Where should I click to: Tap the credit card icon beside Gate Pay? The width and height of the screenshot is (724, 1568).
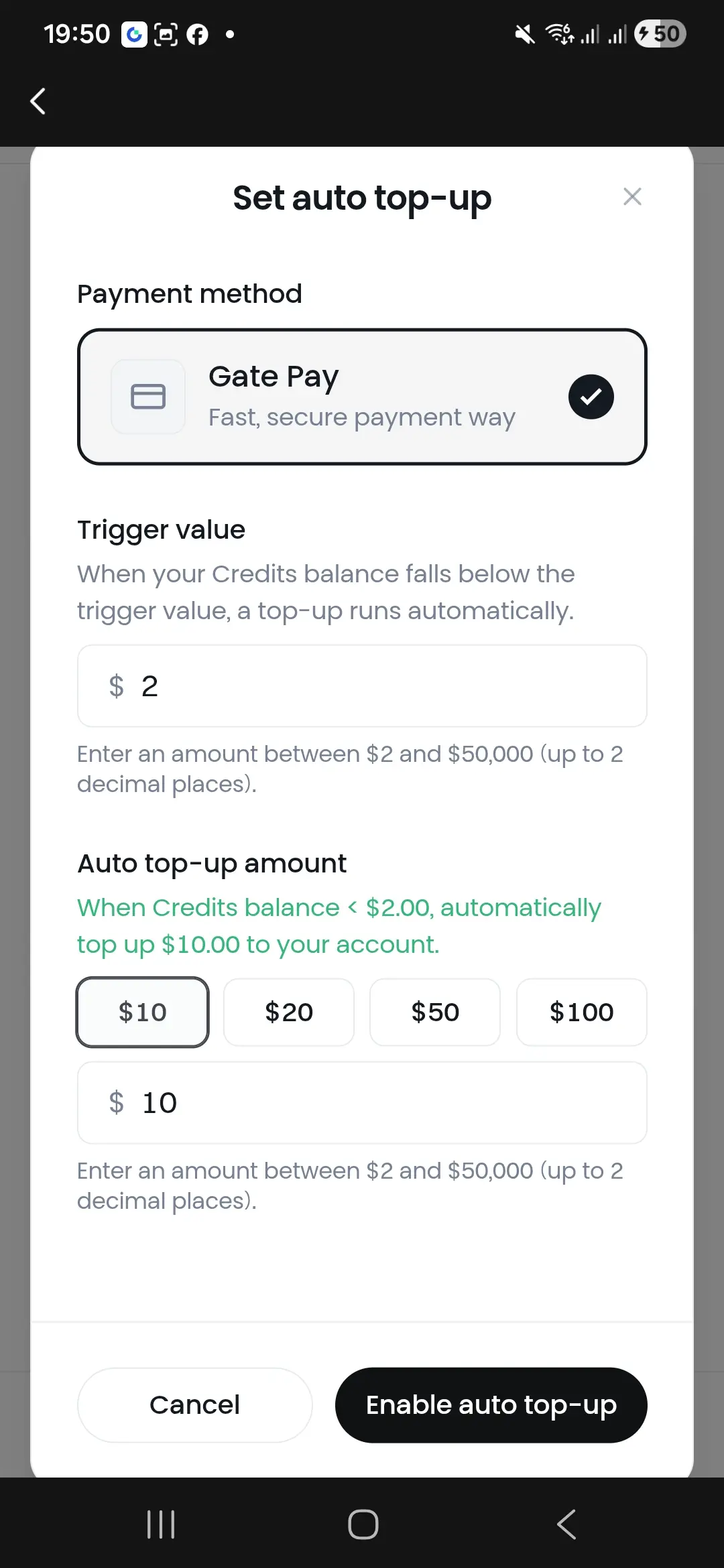148,397
